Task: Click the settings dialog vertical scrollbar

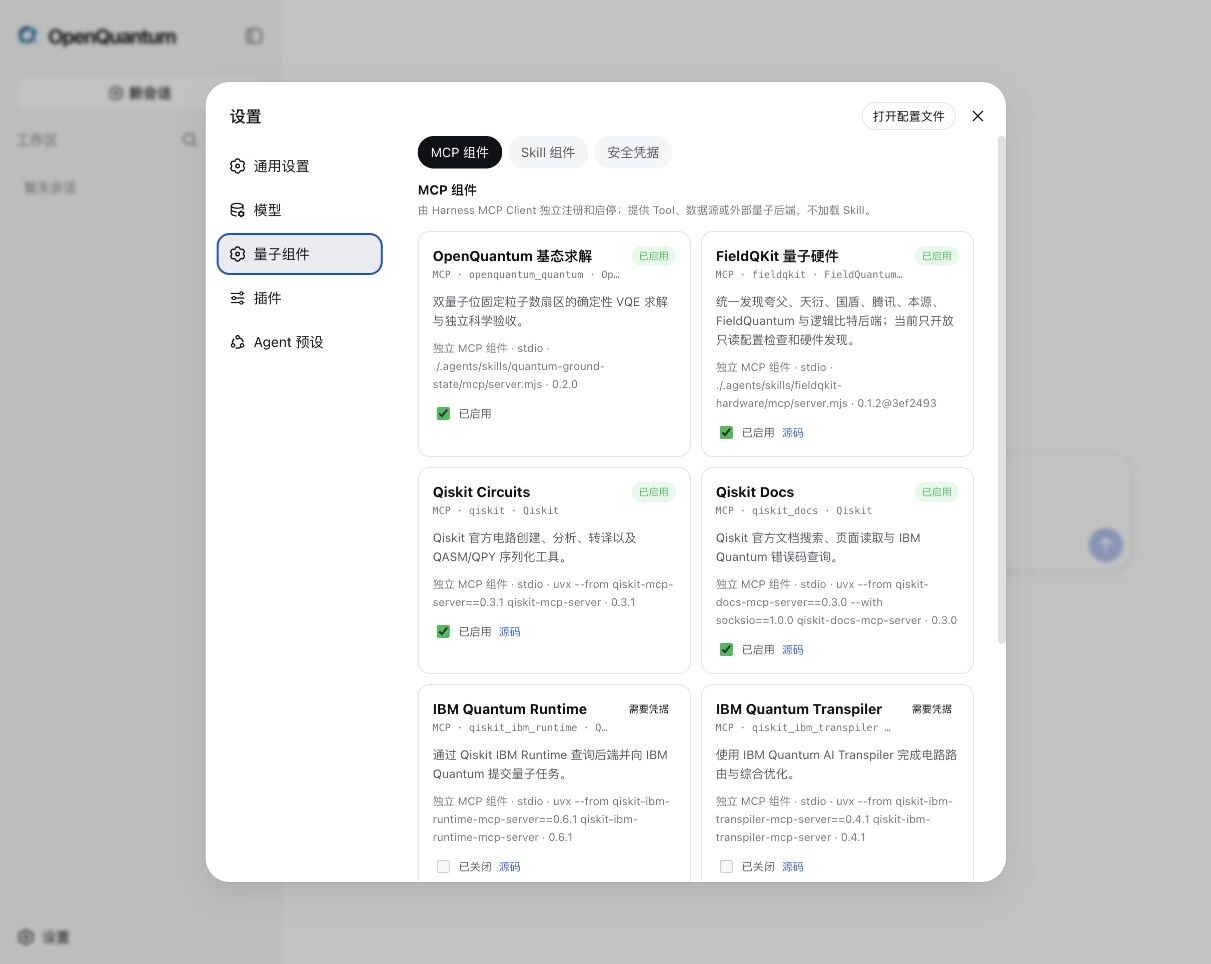Action: [1001, 389]
